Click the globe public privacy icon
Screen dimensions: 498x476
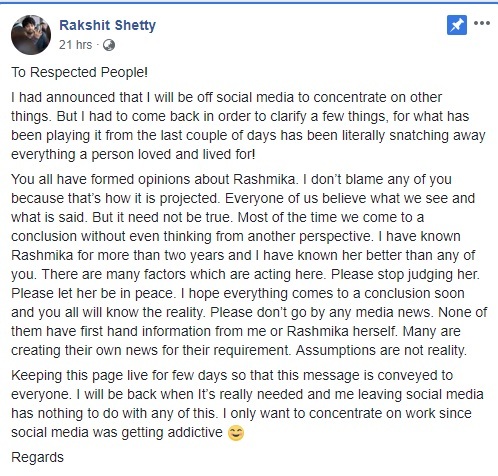[x=109, y=45]
